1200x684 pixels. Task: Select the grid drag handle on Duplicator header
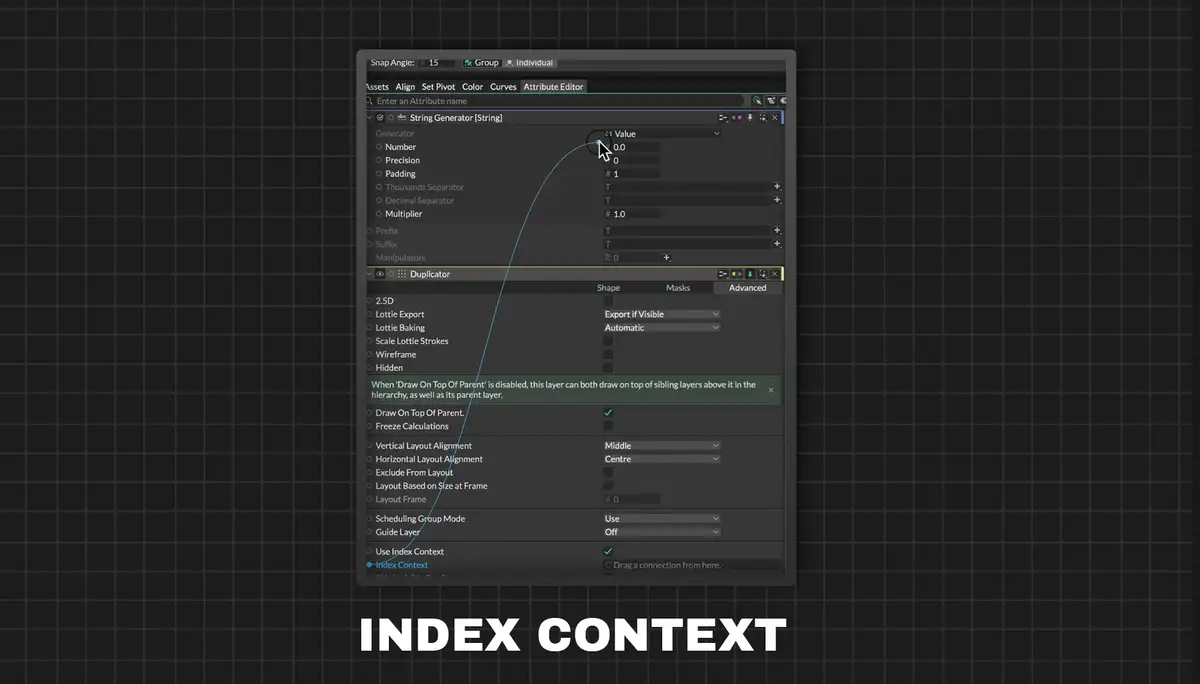(x=401, y=273)
